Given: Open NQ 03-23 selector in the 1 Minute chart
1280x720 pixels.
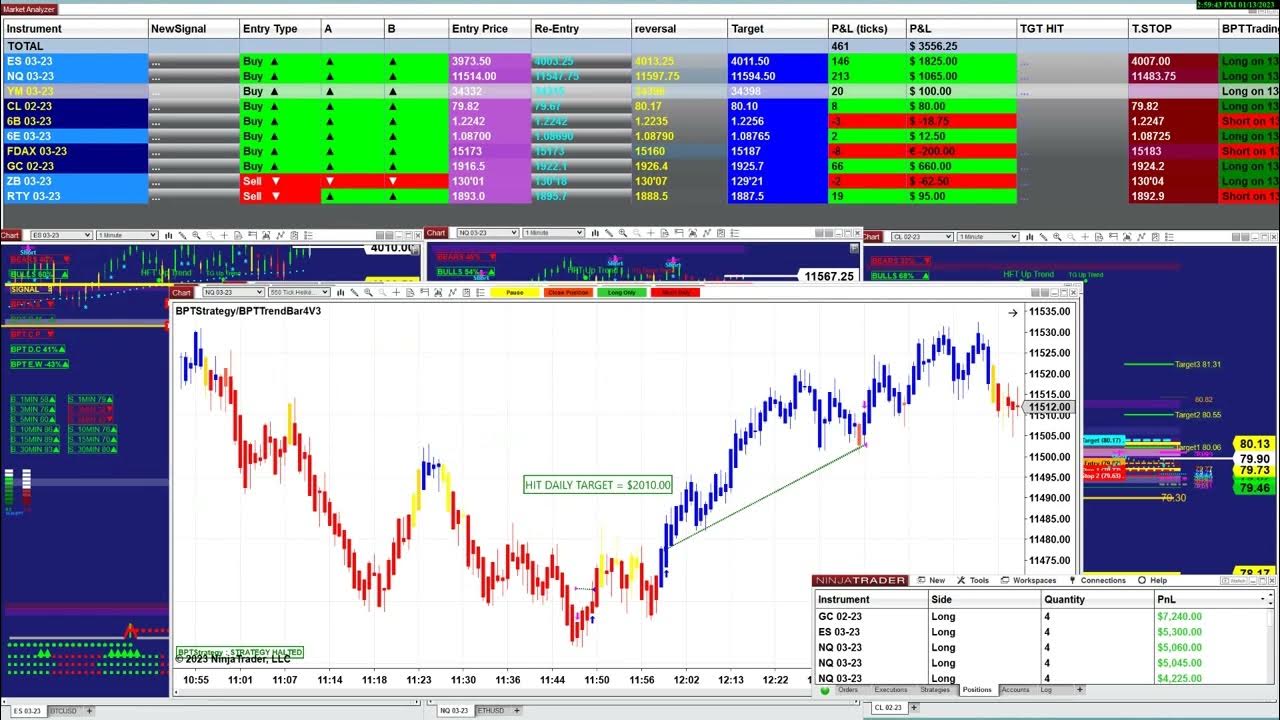Looking at the screenshot, I should [x=487, y=235].
